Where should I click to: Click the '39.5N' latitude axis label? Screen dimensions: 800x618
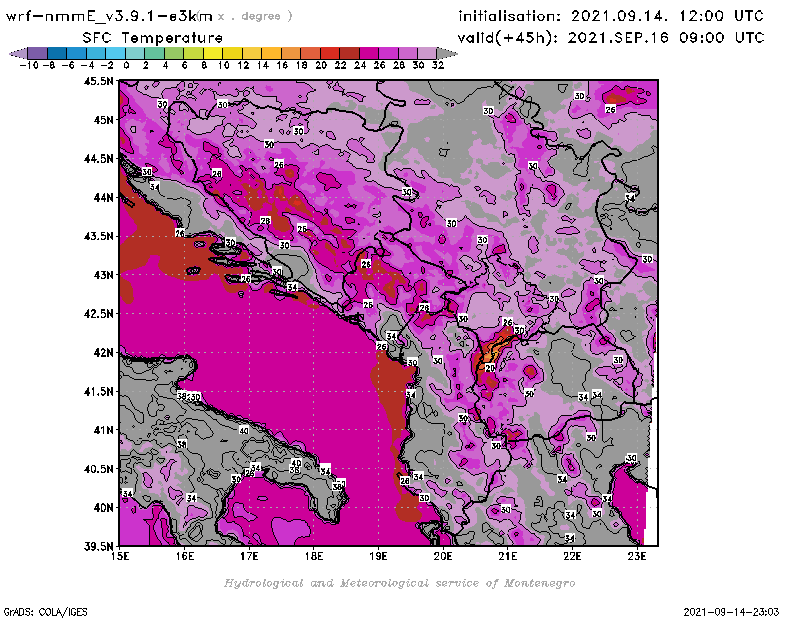(x=98, y=547)
